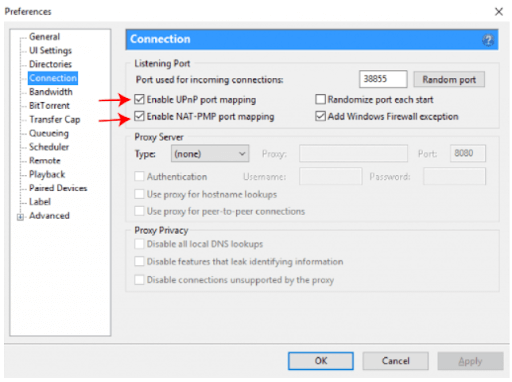
Task: Focus the incoming port field 38855
Action: click(383, 79)
